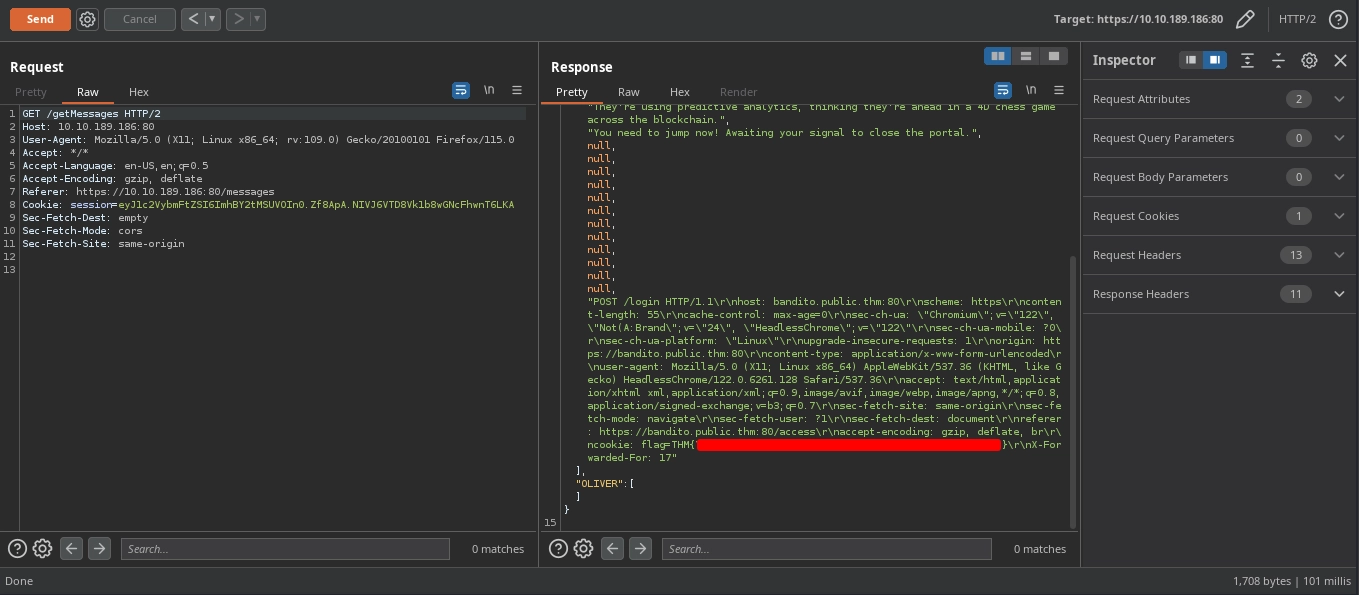The width and height of the screenshot is (1359, 595).
Task: Show non-printable characters in Response panel
Action: coord(1031,90)
